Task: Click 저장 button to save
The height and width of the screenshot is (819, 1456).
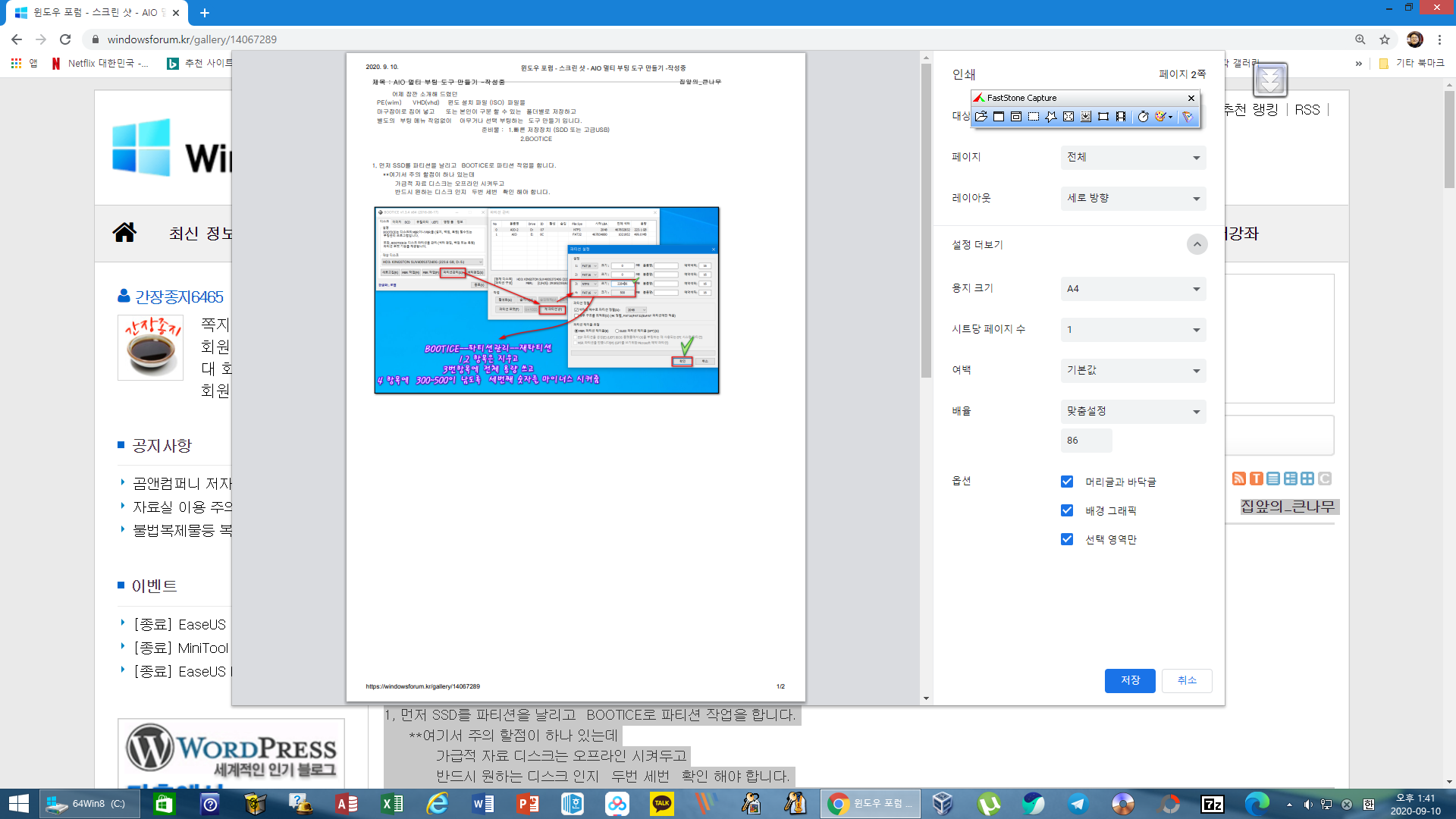Action: (x=1129, y=680)
